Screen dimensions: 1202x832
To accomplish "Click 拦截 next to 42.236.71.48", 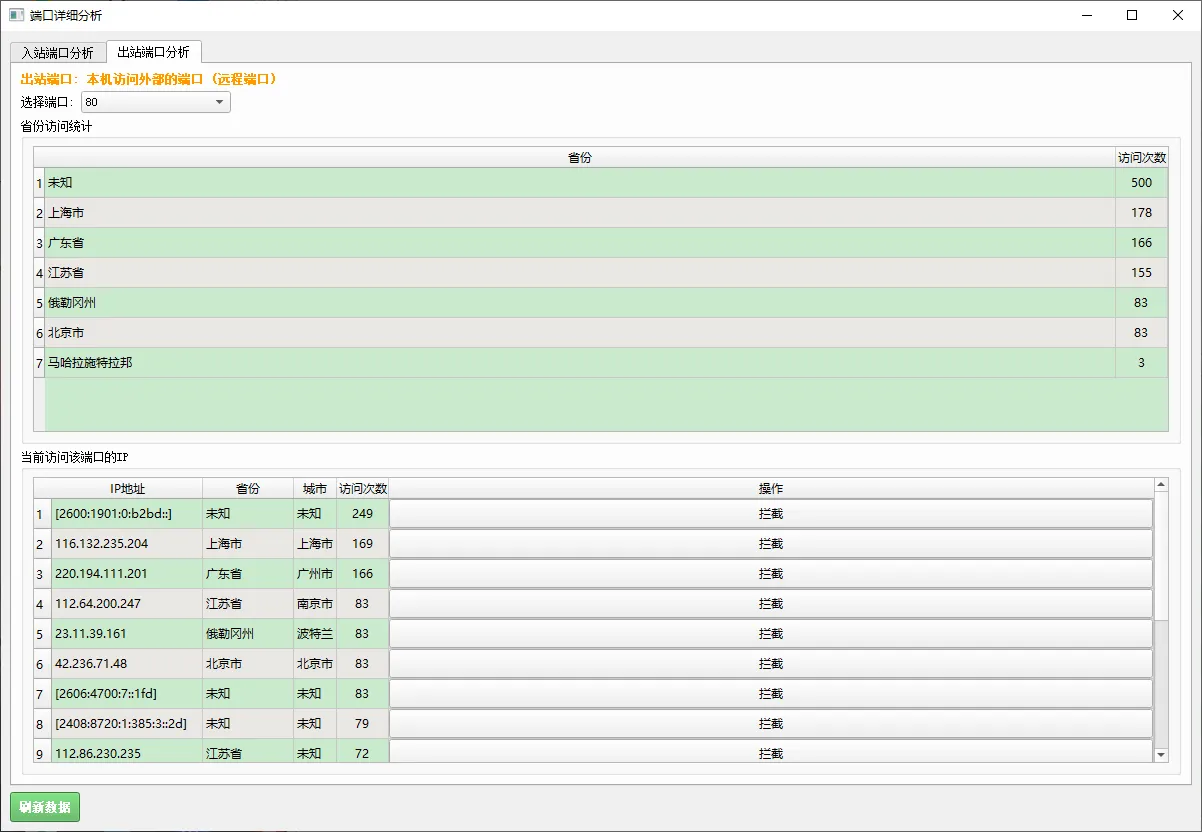I will (x=770, y=663).
